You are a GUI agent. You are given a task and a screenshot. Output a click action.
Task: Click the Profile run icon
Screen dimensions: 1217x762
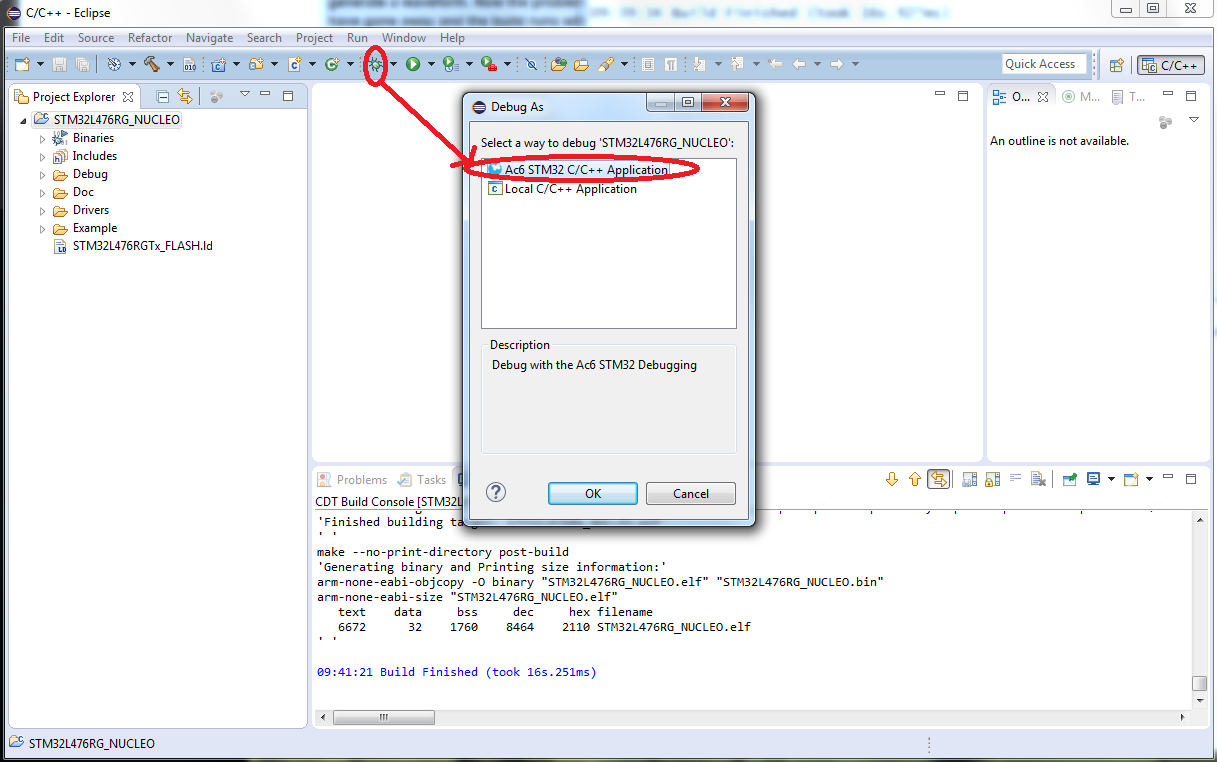pyautogui.click(x=450, y=64)
